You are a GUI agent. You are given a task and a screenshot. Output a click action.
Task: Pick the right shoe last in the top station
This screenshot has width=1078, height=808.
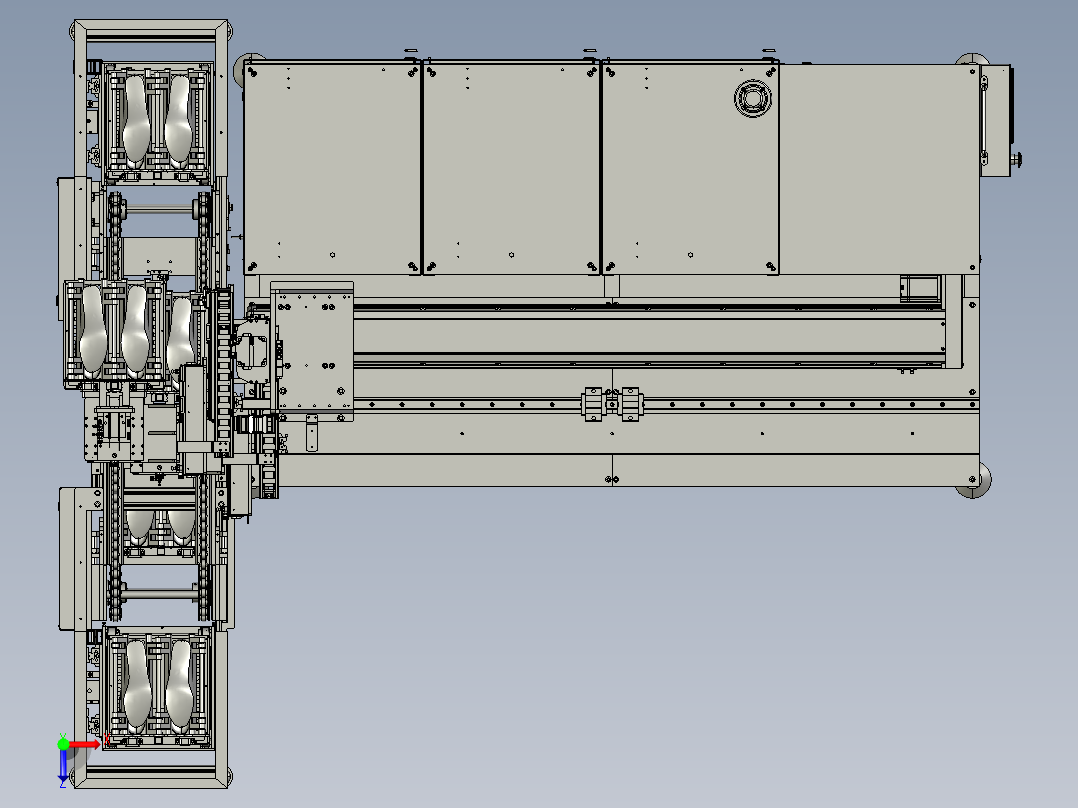pyautogui.click(x=178, y=120)
